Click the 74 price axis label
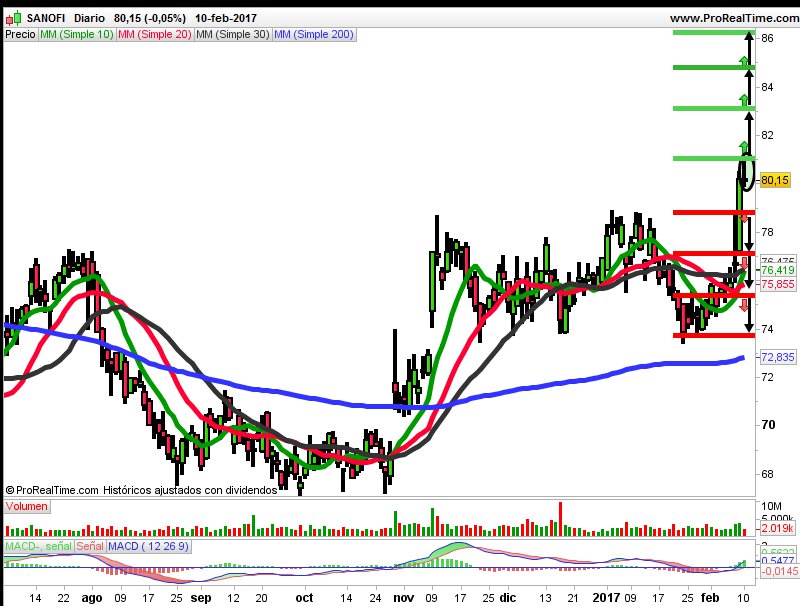This screenshot has height=606, width=800. [x=767, y=329]
